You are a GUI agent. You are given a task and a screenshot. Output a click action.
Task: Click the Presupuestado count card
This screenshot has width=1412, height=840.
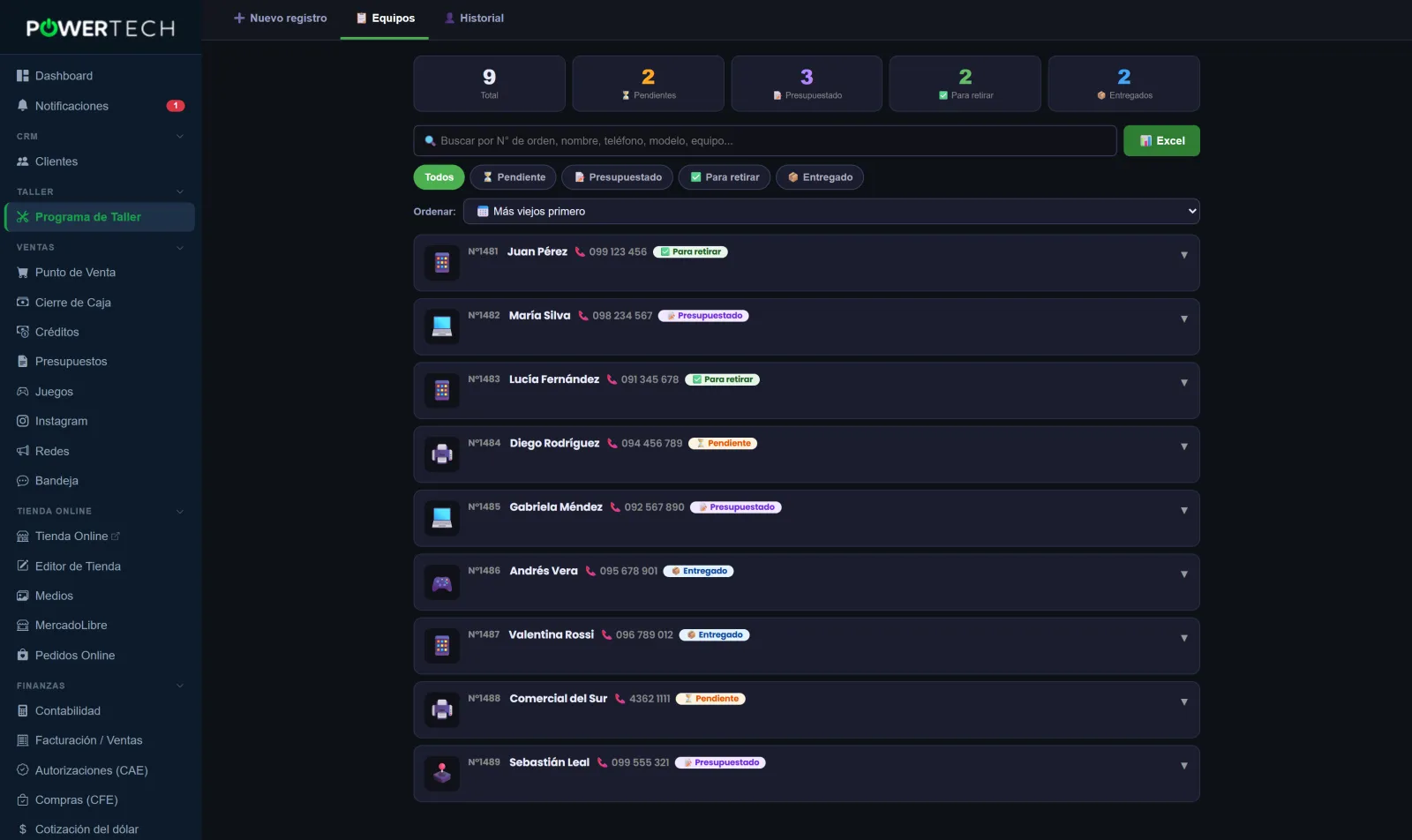coord(807,84)
